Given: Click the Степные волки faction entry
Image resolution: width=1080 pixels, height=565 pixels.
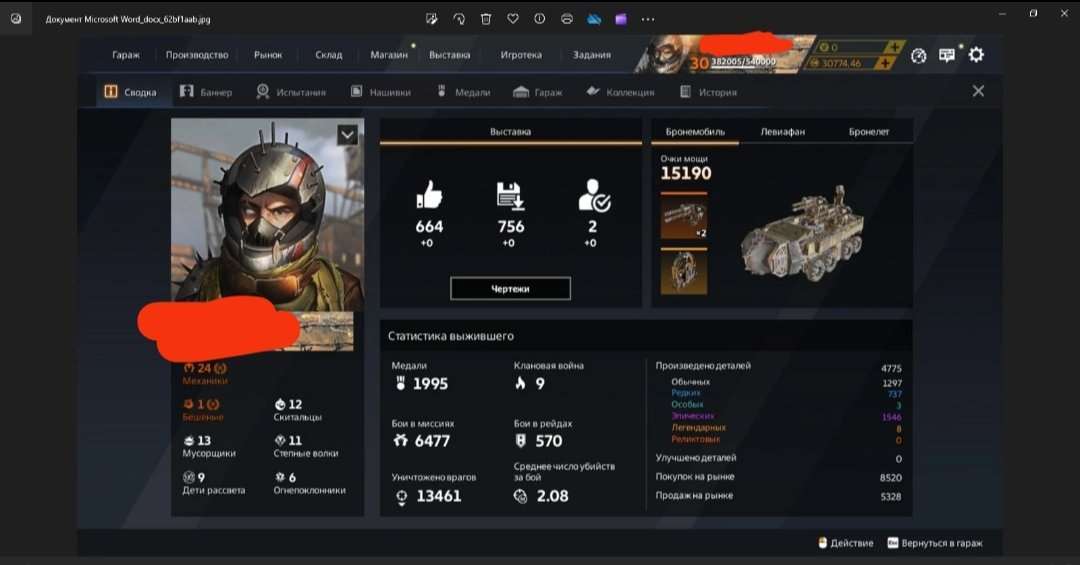Looking at the screenshot, I should [x=306, y=446].
